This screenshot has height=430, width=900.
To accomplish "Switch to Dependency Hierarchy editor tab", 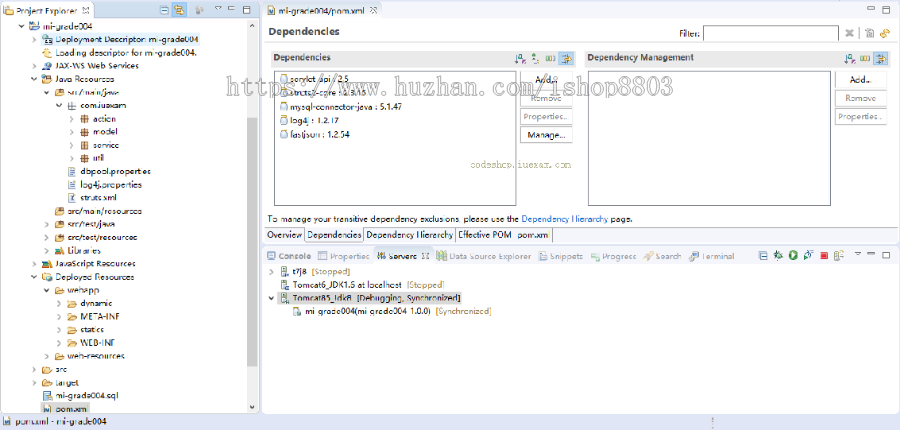I will click(409, 235).
